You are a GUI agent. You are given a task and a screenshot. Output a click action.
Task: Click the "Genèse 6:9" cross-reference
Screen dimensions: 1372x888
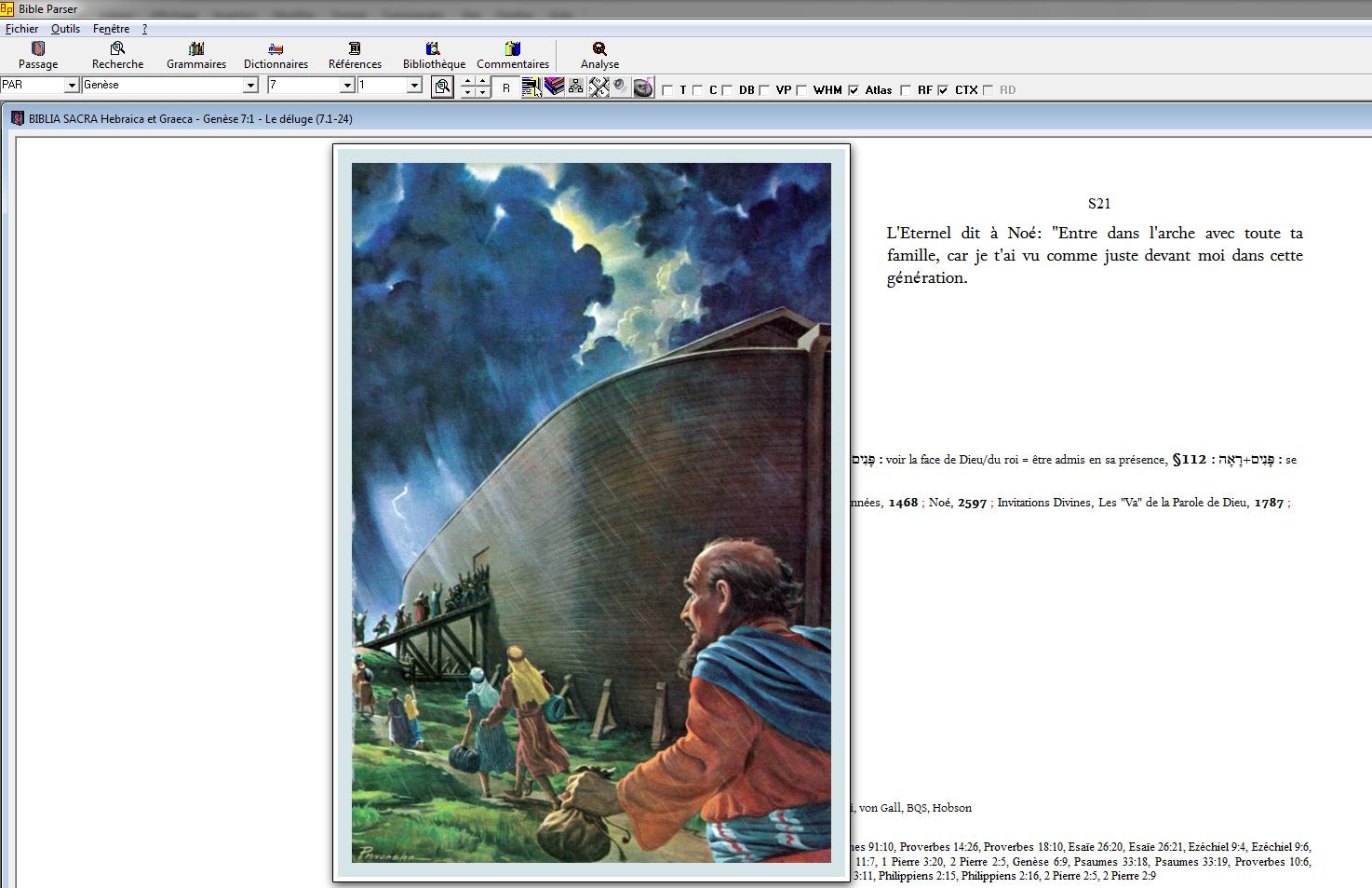pos(1040,862)
